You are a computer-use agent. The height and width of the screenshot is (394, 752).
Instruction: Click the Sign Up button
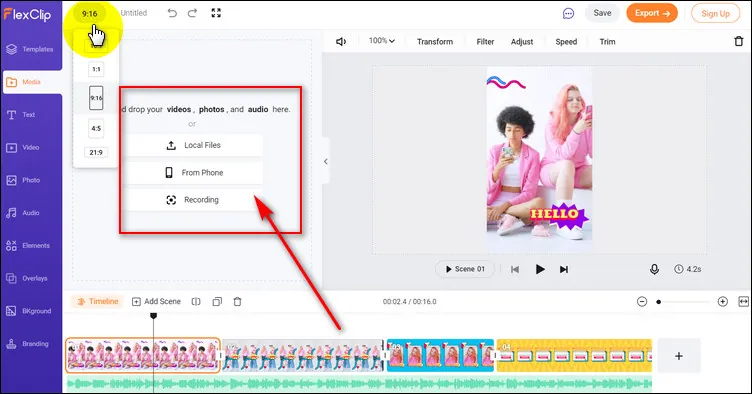click(715, 13)
